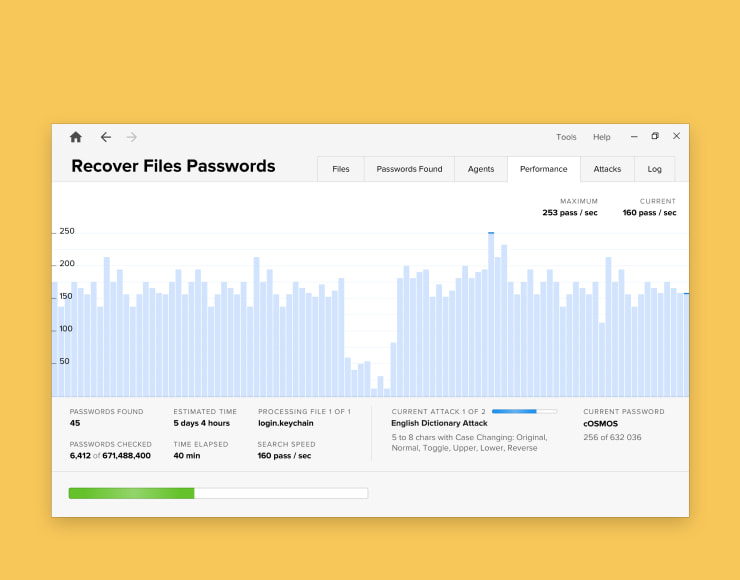The width and height of the screenshot is (740, 580).
Task: Select the Agents tab
Action: (x=481, y=169)
